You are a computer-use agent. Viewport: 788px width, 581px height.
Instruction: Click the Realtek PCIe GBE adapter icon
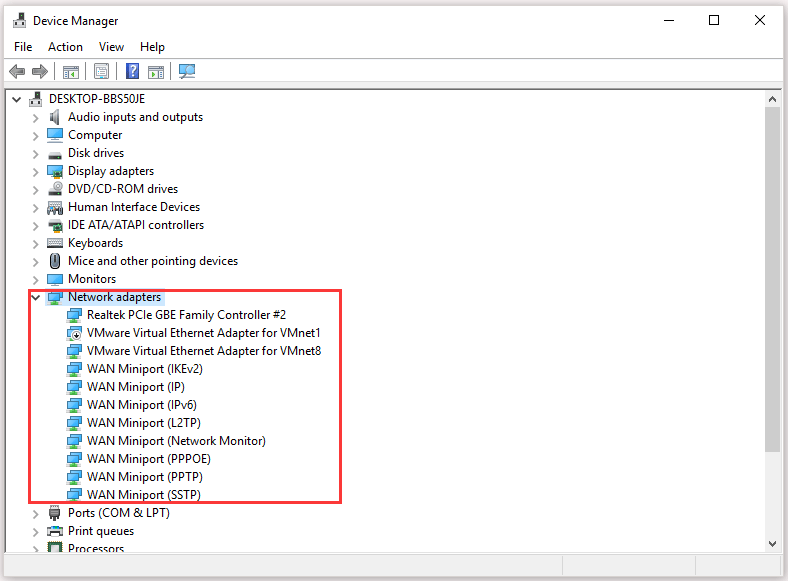tap(74, 315)
